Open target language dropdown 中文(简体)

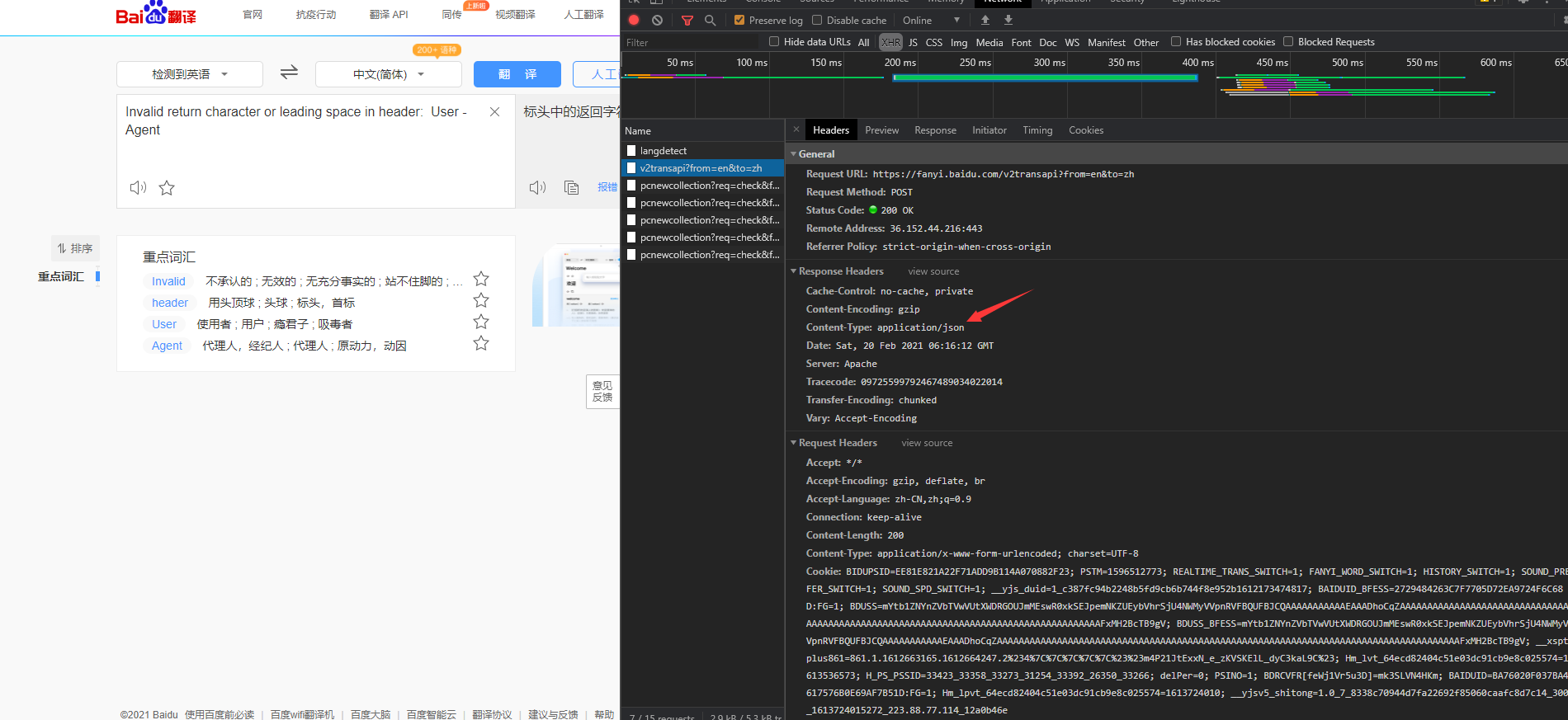pyautogui.click(x=389, y=74)
